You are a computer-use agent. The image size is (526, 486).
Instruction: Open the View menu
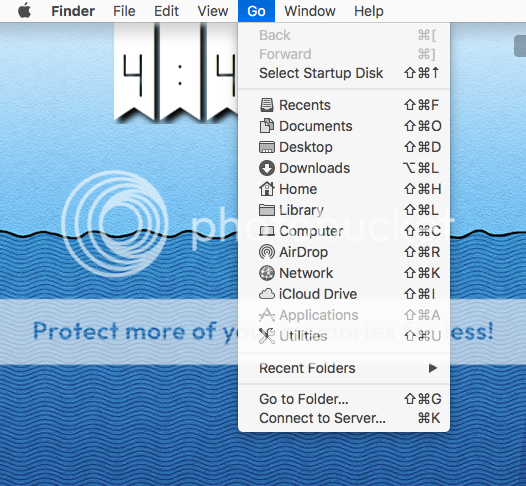pyautogui.click(x=213, y=11)
